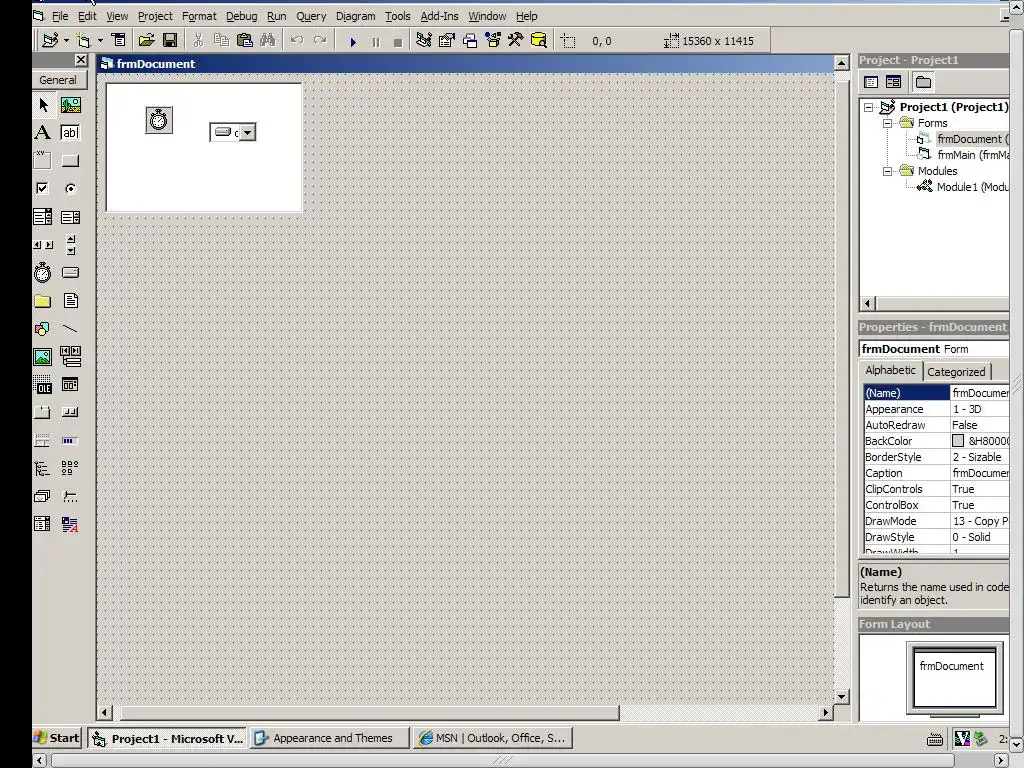Select Module1 in project tree

click(x=972, y=187)
